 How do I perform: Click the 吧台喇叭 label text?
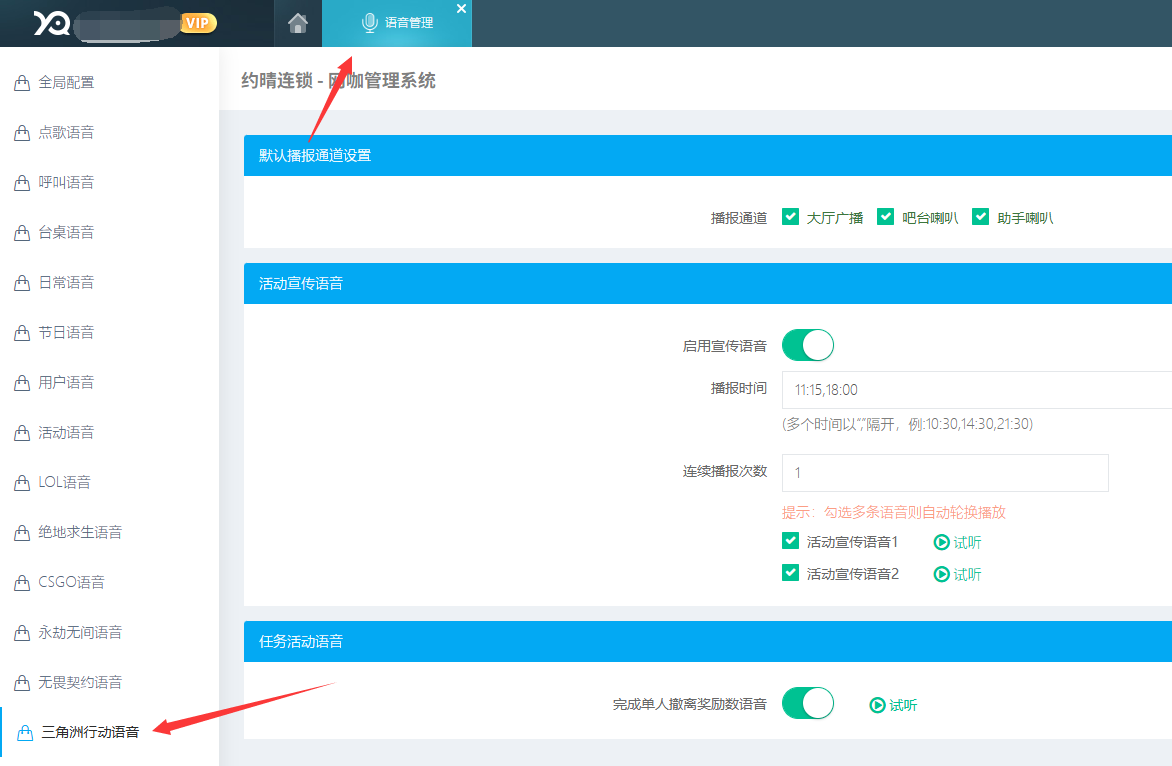point(930,218)
